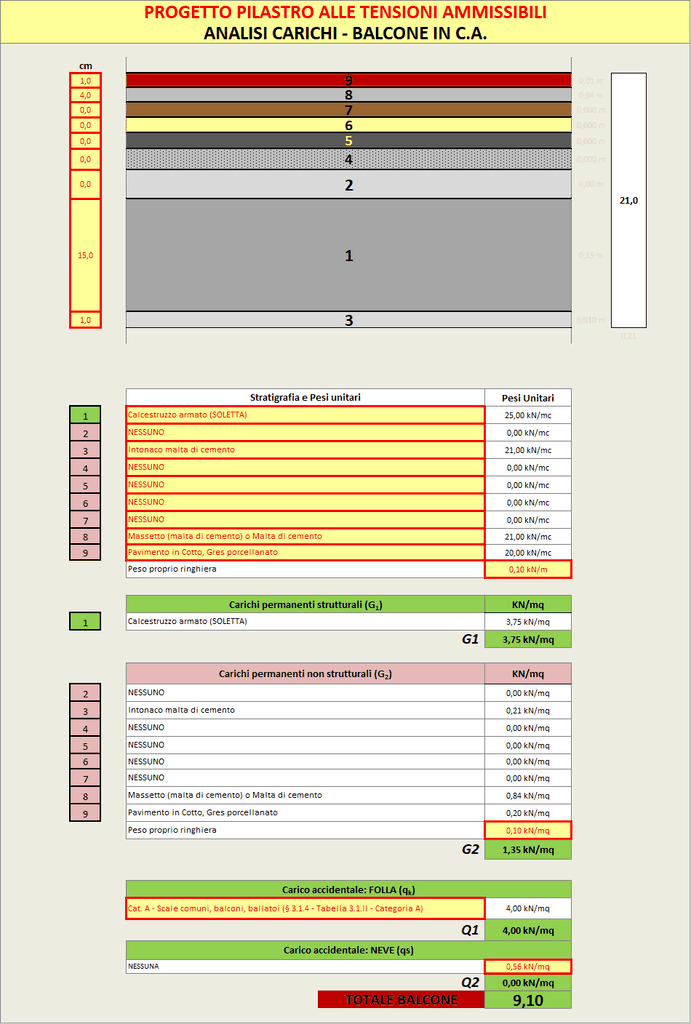Select the 9,10 total balcony value cell
Screen dimensions: 691x1024
pyautogui.click(x=528, y=999)
